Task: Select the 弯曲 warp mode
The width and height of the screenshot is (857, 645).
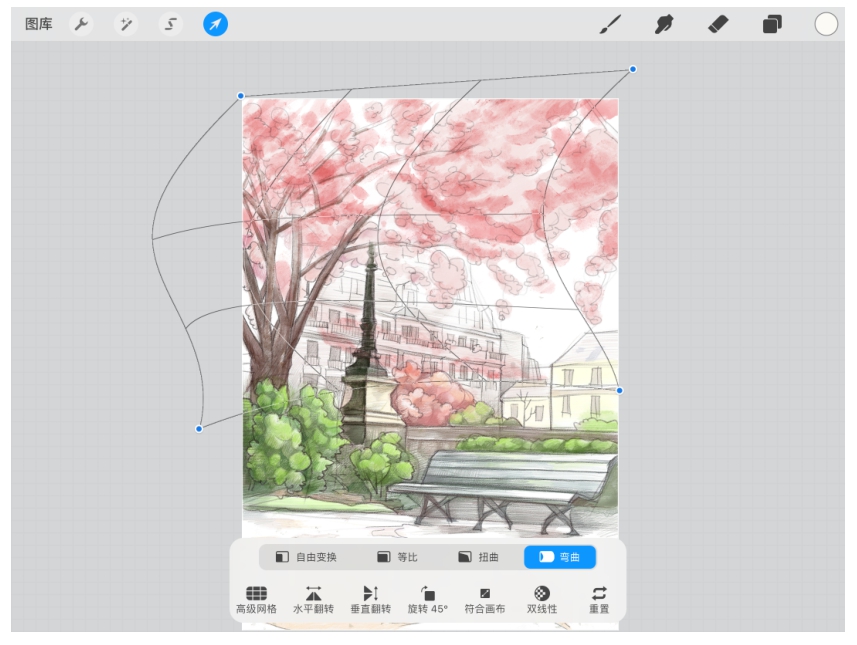Action: click(x=560, y=557)
